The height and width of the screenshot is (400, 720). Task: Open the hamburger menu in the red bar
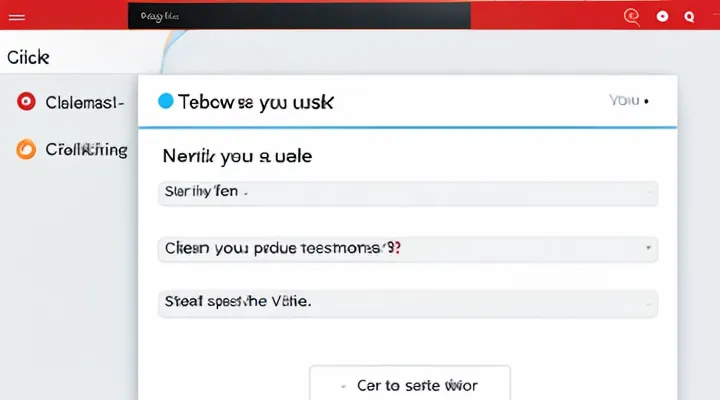tap(19, 16)
